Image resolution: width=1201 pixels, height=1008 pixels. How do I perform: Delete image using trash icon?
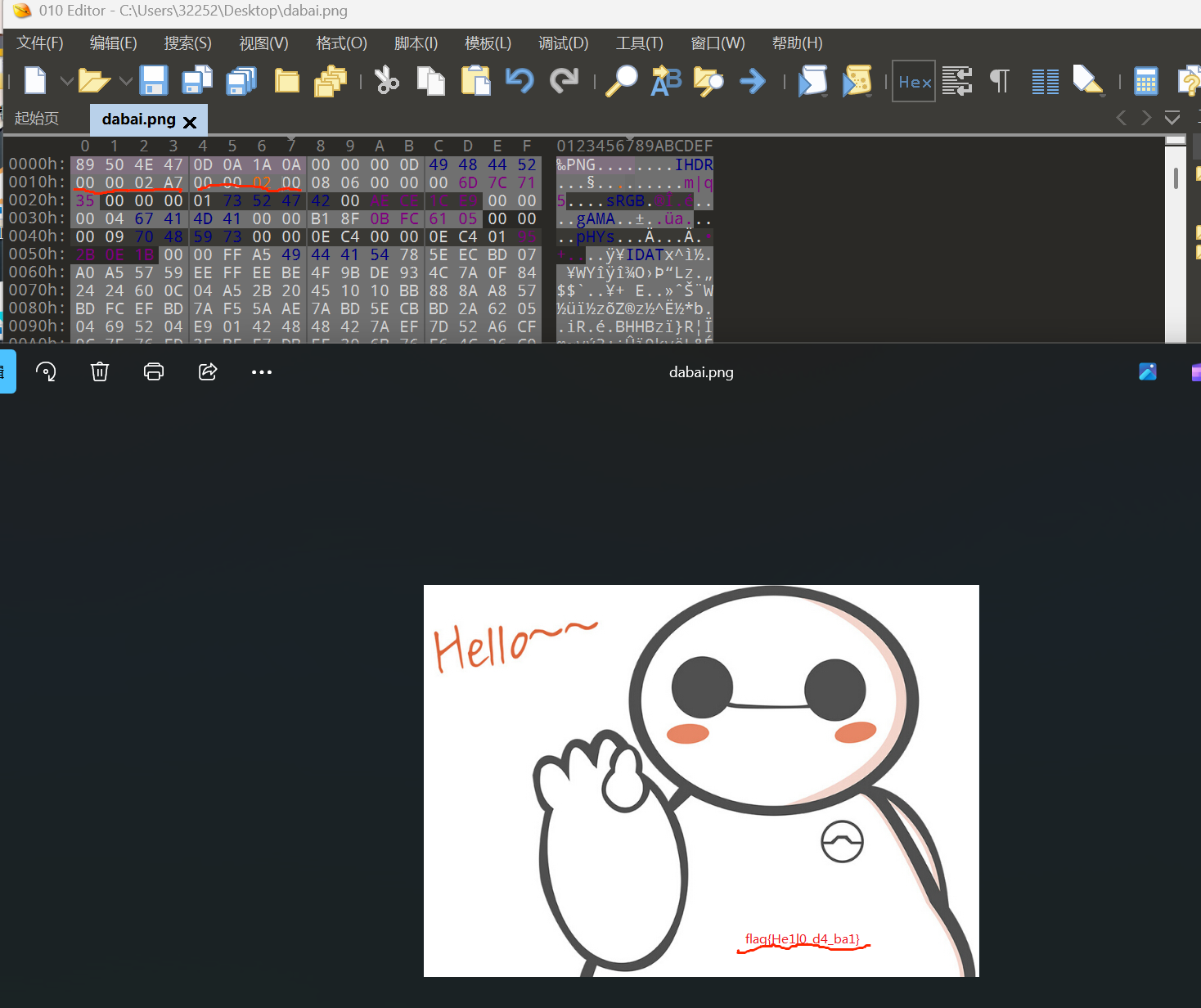pyautogui.click(x=100, y=372)
